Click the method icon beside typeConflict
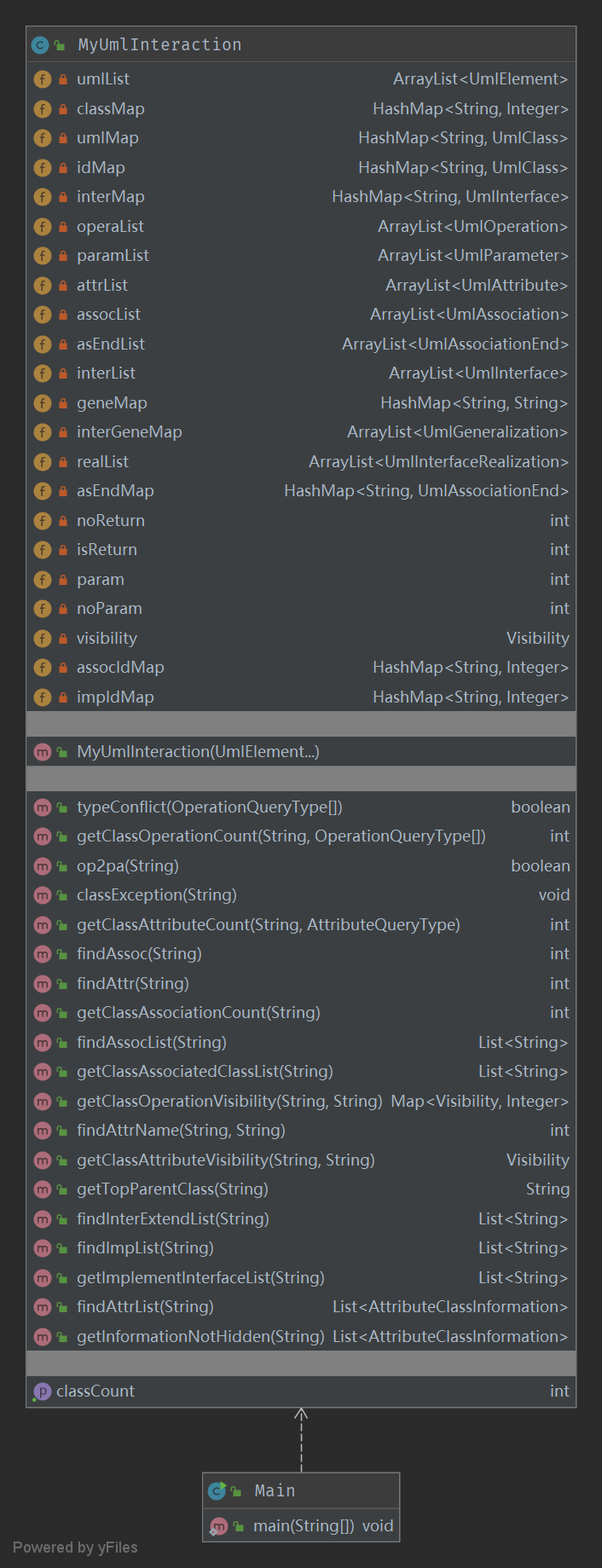 [43, 807]
